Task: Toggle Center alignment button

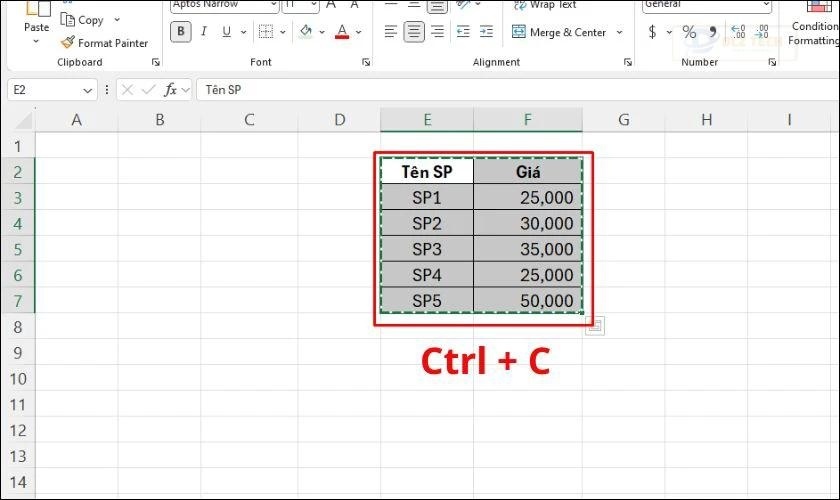Action: coord(414,32)
